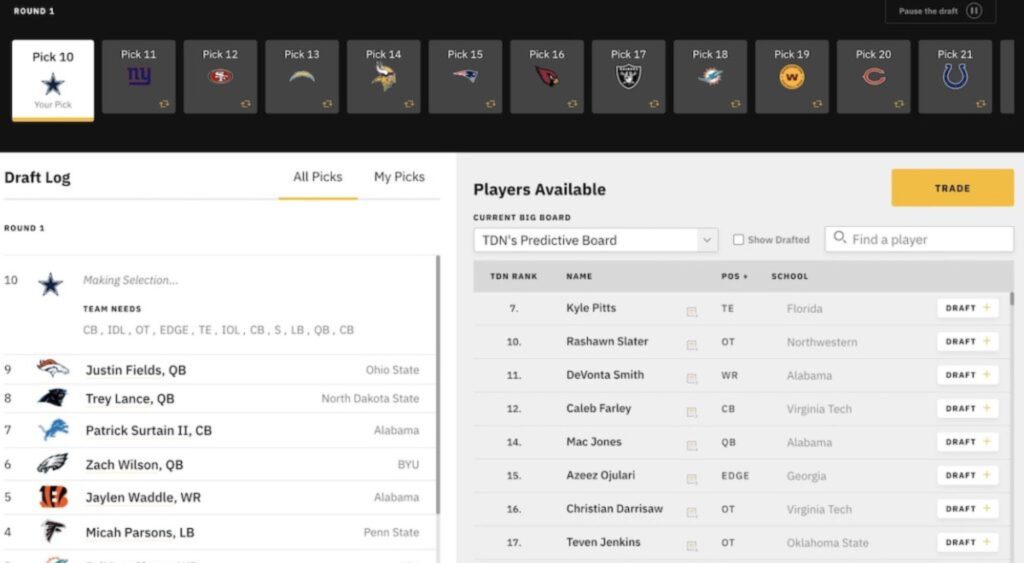Viewport: 1024px width, 563px height.
Task: Click the Lions logo beside Patrick Surtain II
Action: [x=54, y=430]
